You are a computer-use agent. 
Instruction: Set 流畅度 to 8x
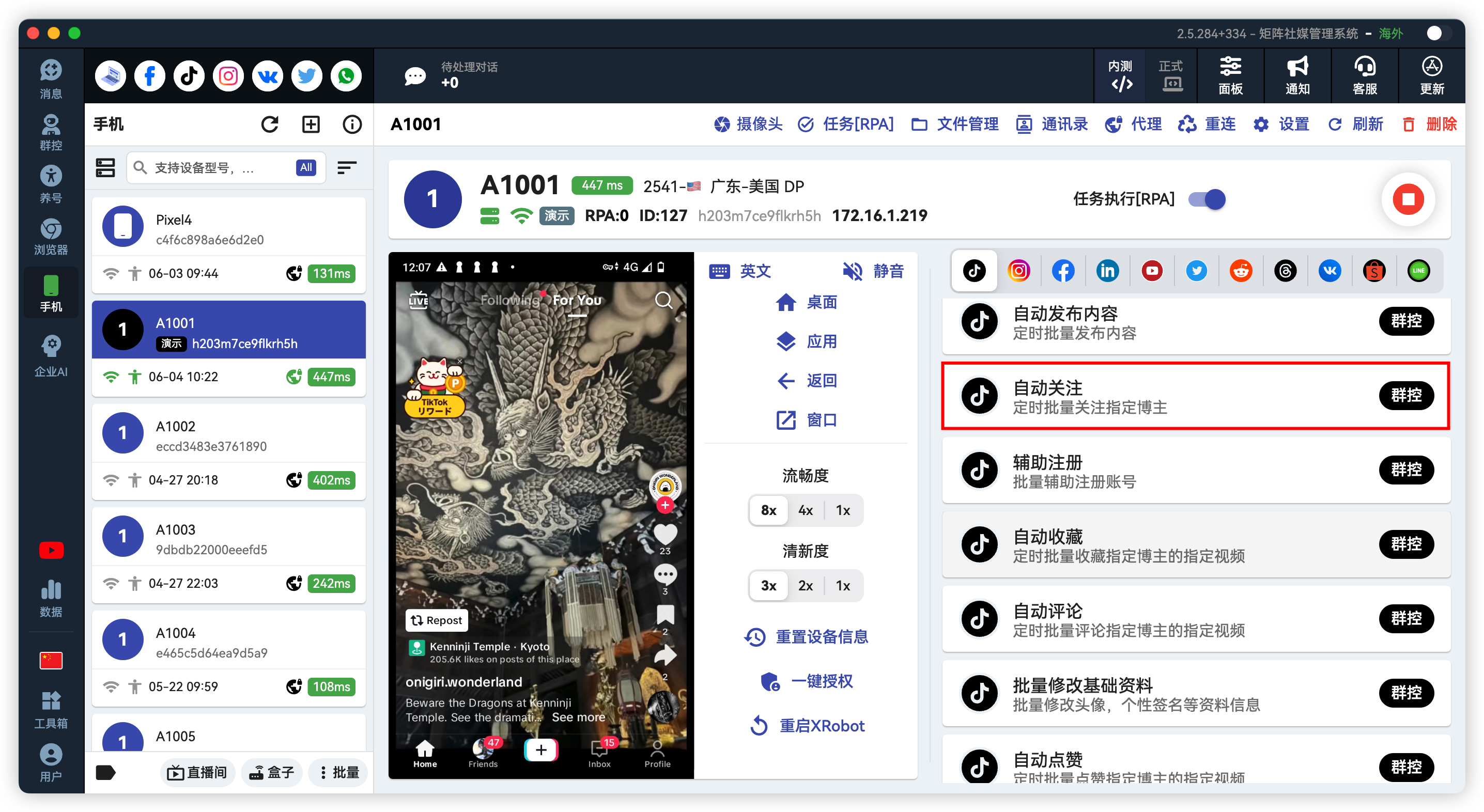point(768,510)
